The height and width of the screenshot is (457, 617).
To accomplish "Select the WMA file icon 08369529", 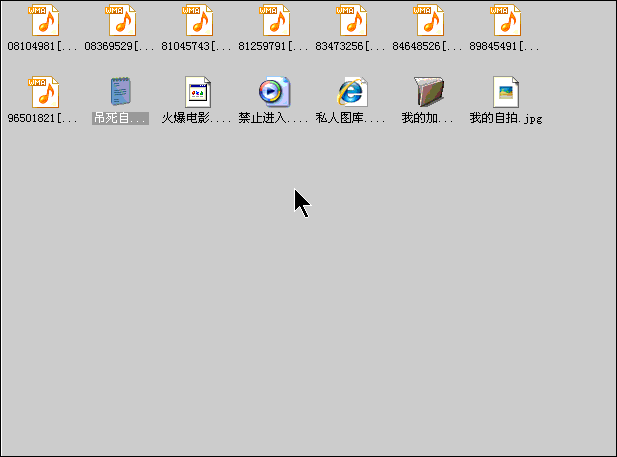I will tap(121, 20).
